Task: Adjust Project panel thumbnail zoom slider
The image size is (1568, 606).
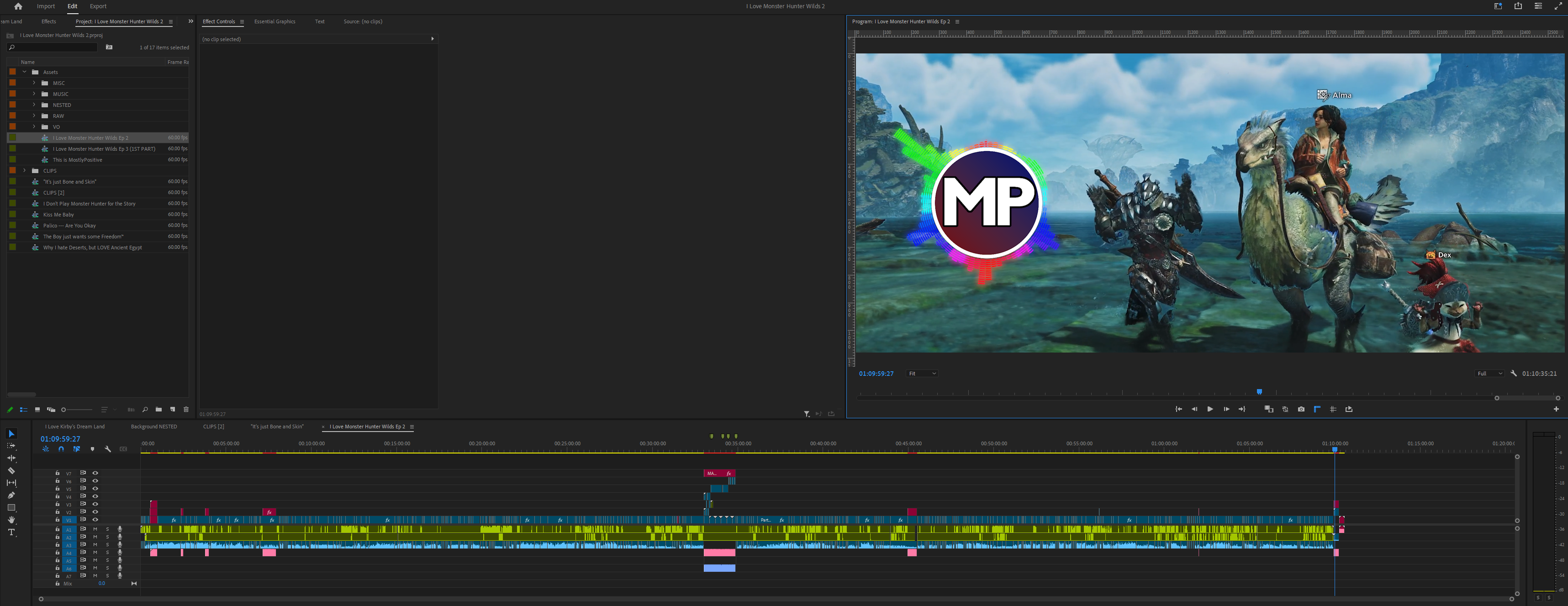Action: tap(76, 410)
